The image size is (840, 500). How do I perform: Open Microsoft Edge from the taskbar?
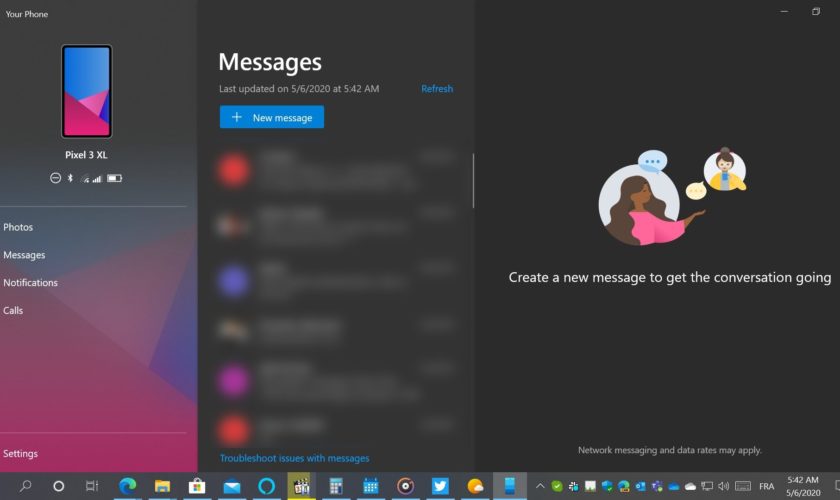127,486
